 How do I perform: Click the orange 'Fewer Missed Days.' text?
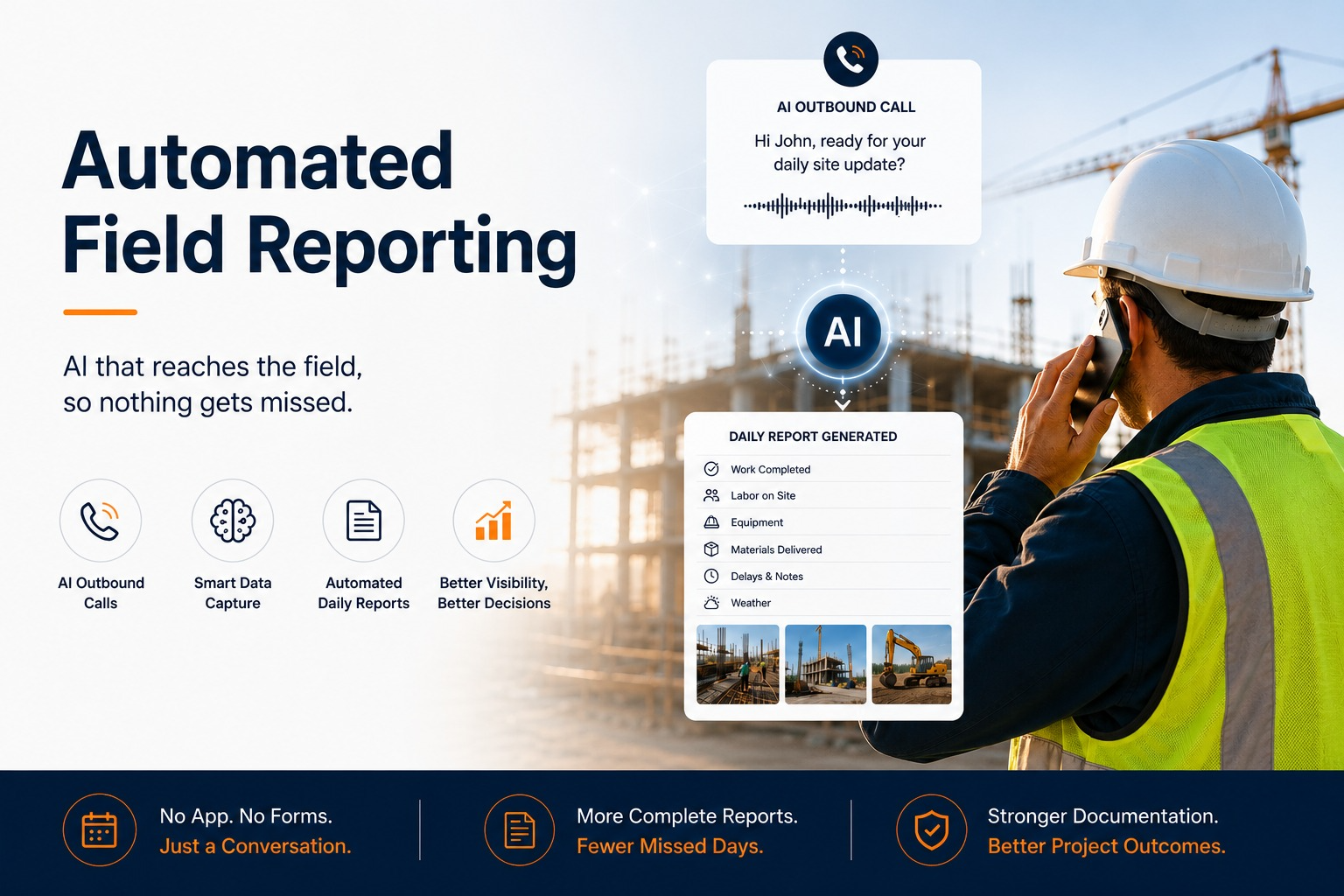pos(670,846)
